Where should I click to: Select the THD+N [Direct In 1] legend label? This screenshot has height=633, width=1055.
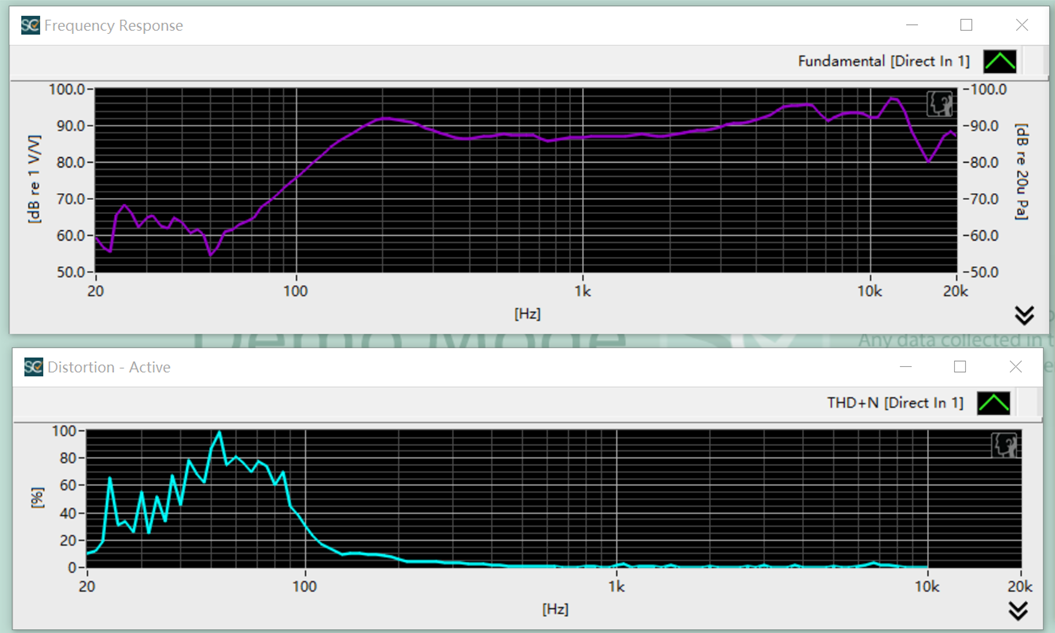click(895, 403)
